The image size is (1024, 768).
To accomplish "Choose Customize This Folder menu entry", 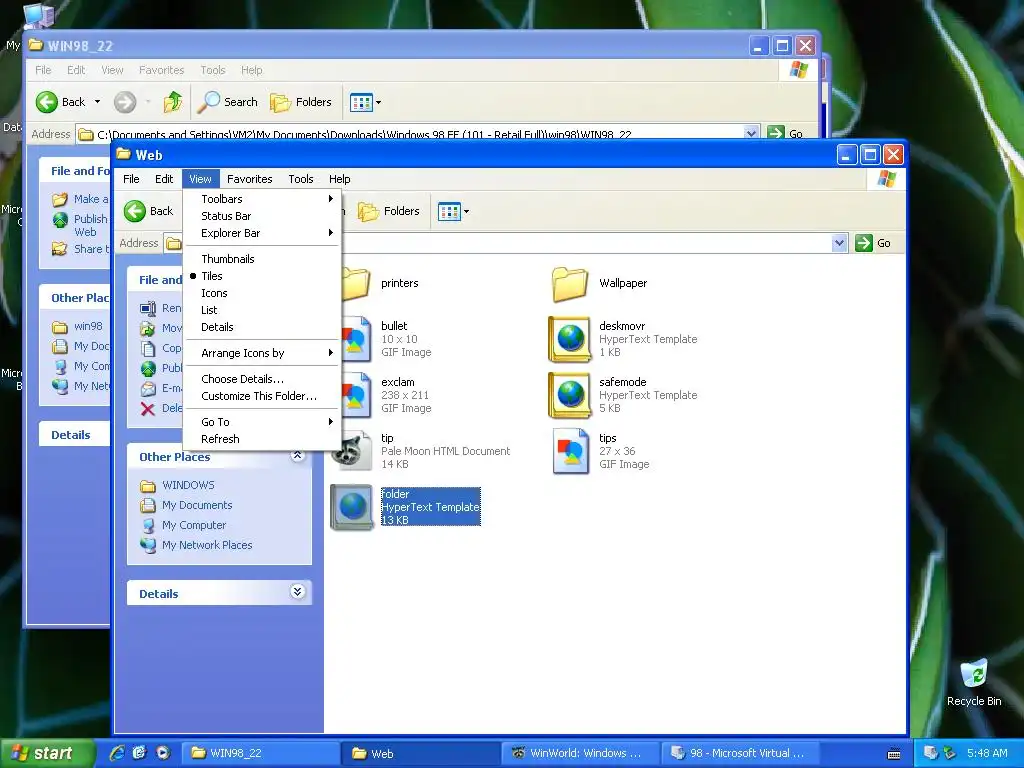I will [261, 396].
